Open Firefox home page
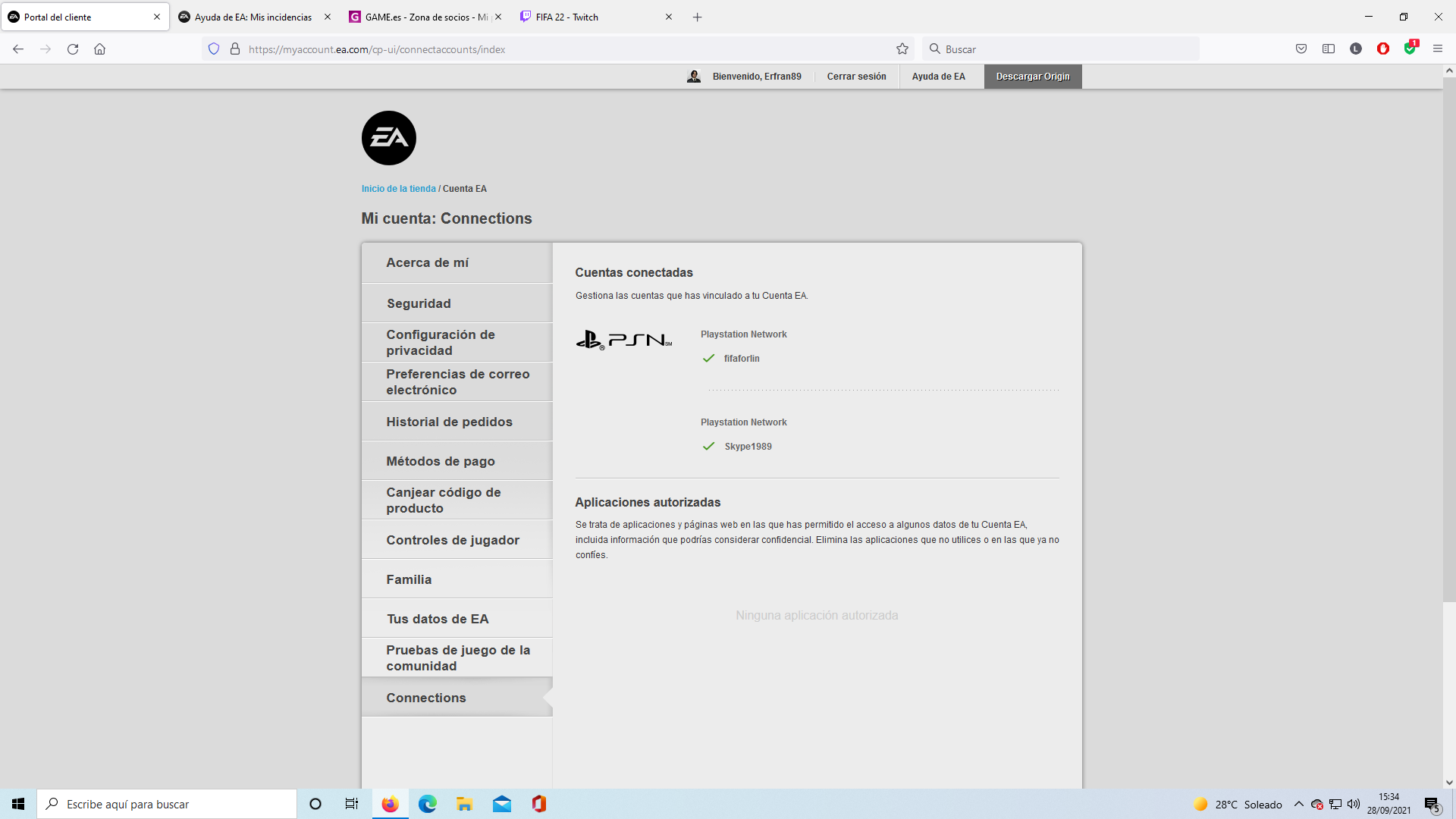Image resolution: width=1456 pixels, height=819 pixels. tap(99, 49)
